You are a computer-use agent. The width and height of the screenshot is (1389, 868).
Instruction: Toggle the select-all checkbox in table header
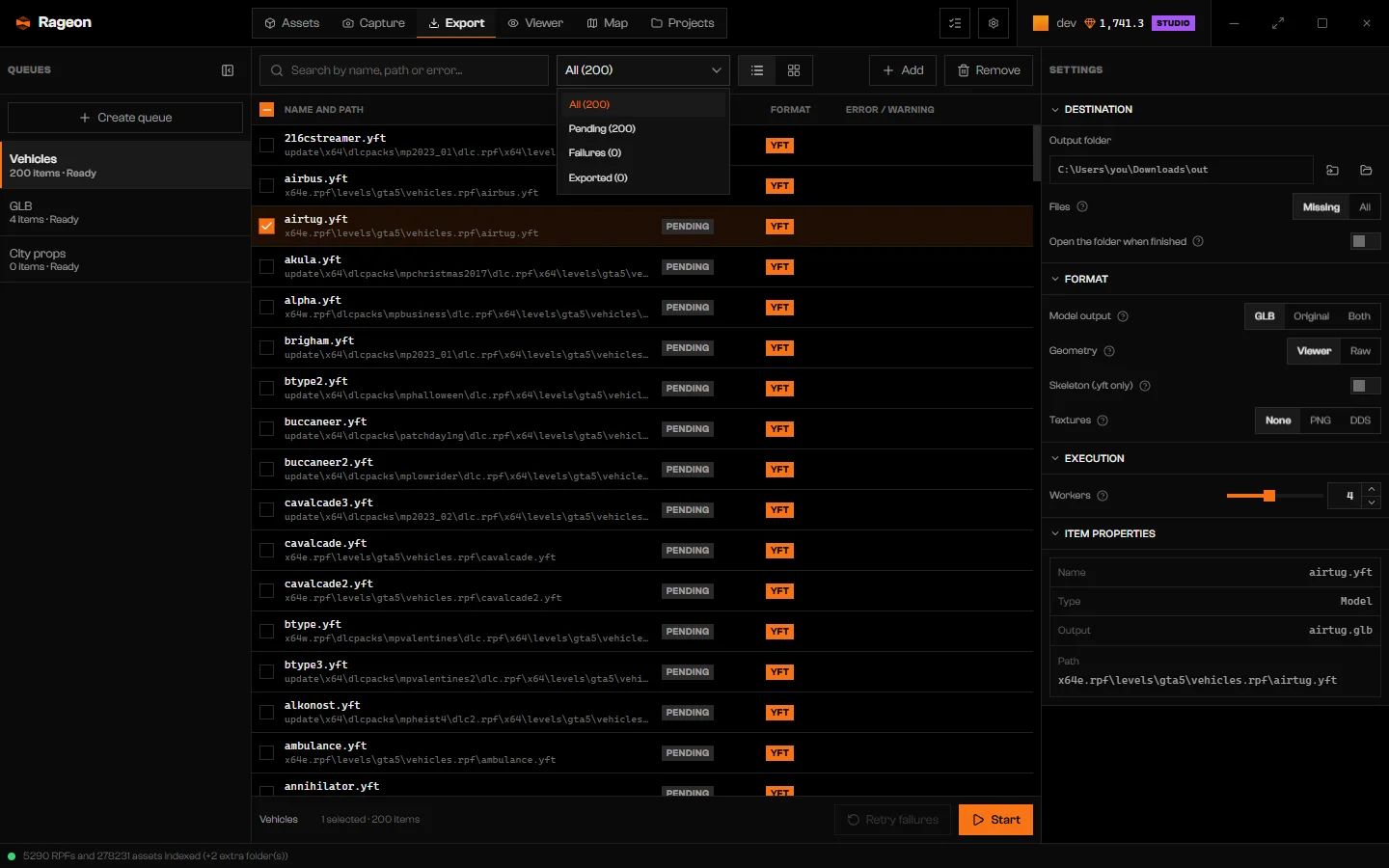point(267,110)
